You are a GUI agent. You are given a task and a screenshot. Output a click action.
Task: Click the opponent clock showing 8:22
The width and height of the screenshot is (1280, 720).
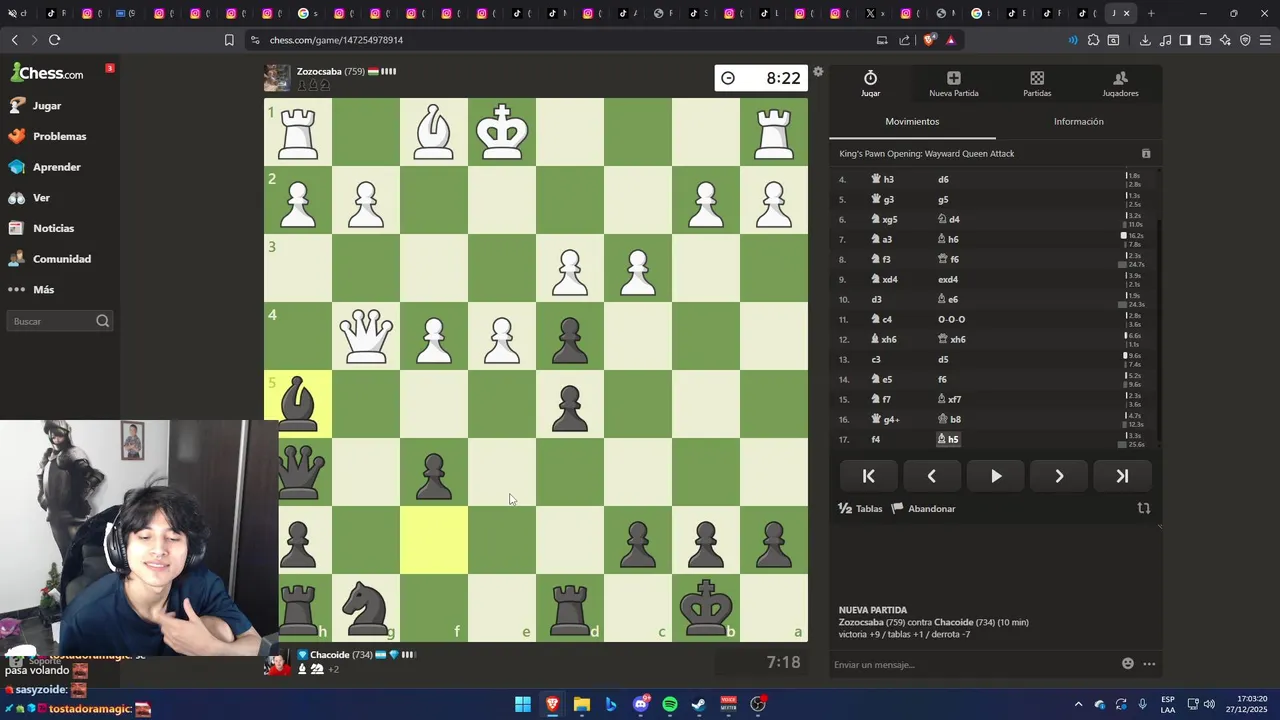tap(761, 78)
